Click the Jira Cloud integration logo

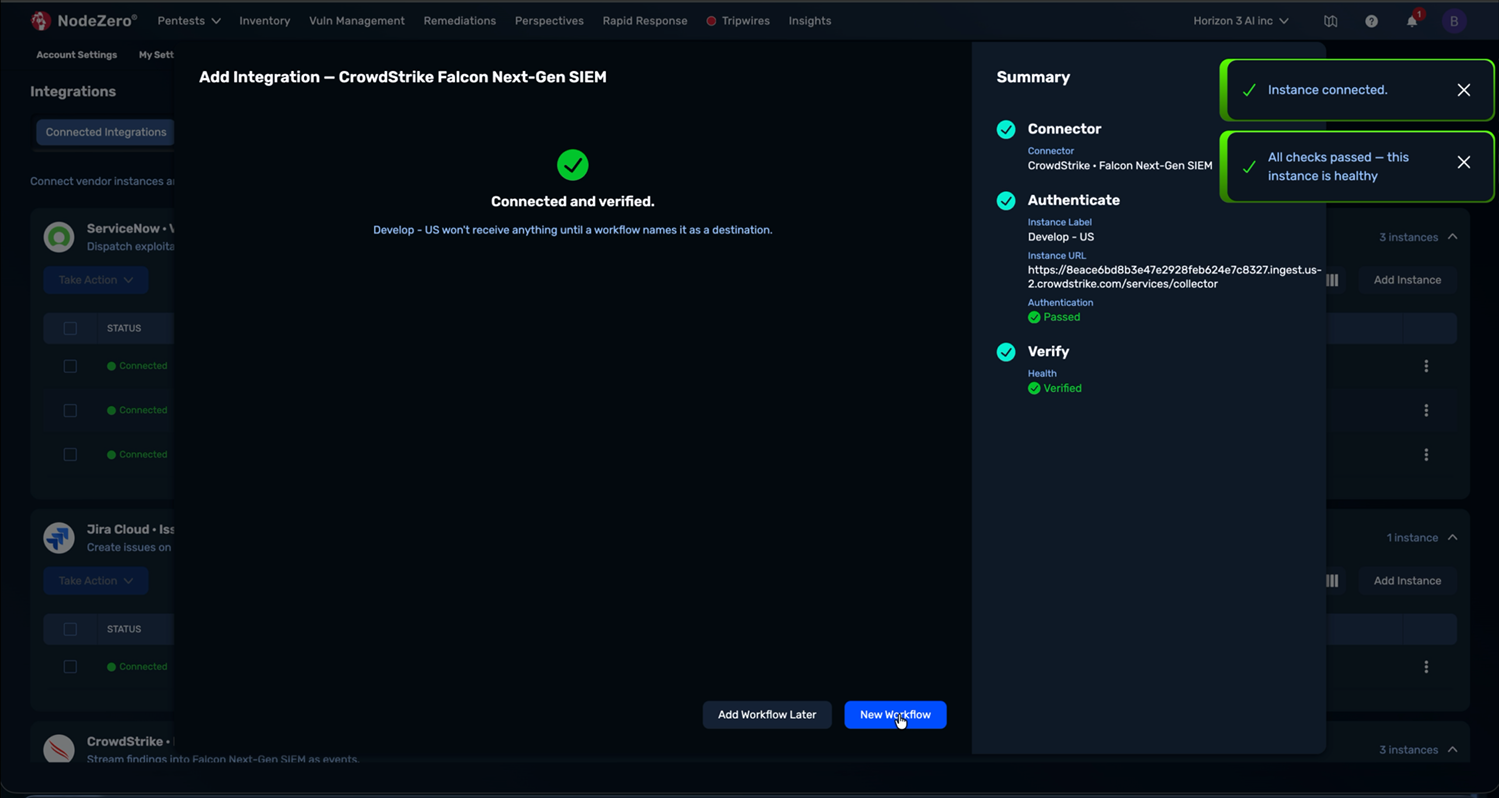coord(59,538)
